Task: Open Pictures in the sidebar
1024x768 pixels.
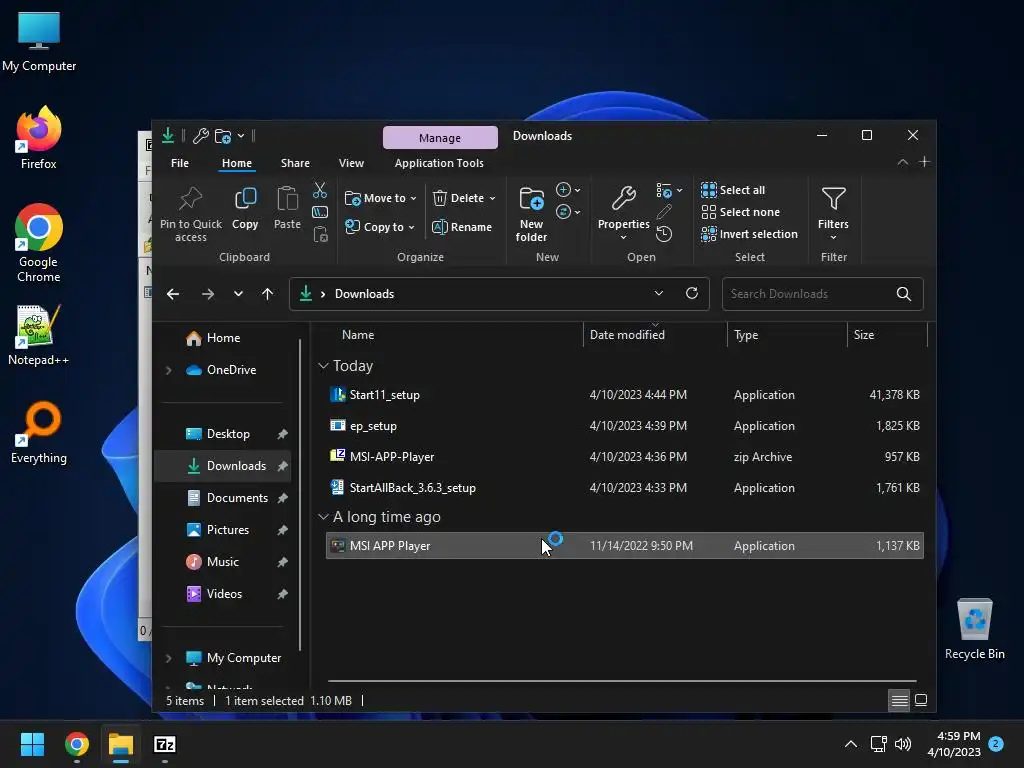Action: pyautogui.click(x=228, y=530)
